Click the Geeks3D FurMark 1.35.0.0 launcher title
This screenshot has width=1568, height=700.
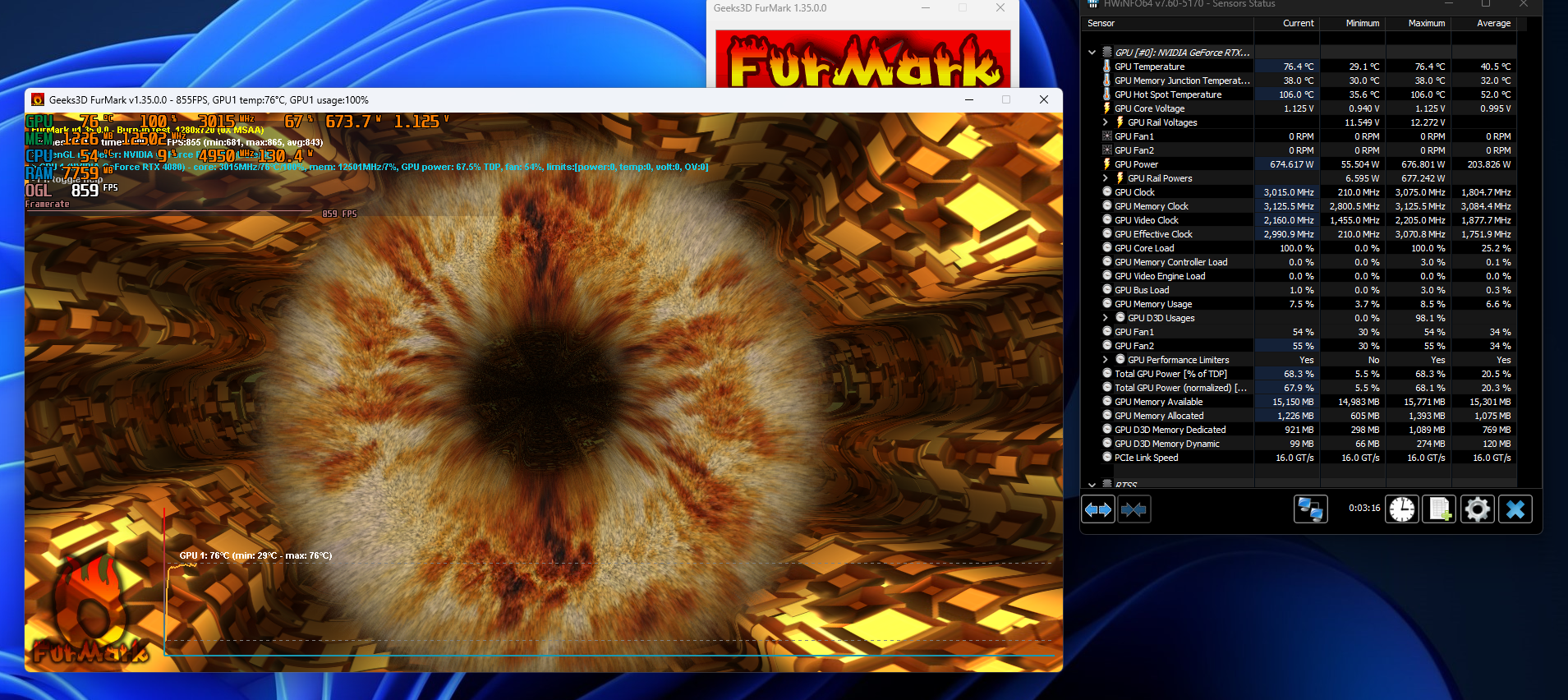pyautogui.click(x=770, y=8)
